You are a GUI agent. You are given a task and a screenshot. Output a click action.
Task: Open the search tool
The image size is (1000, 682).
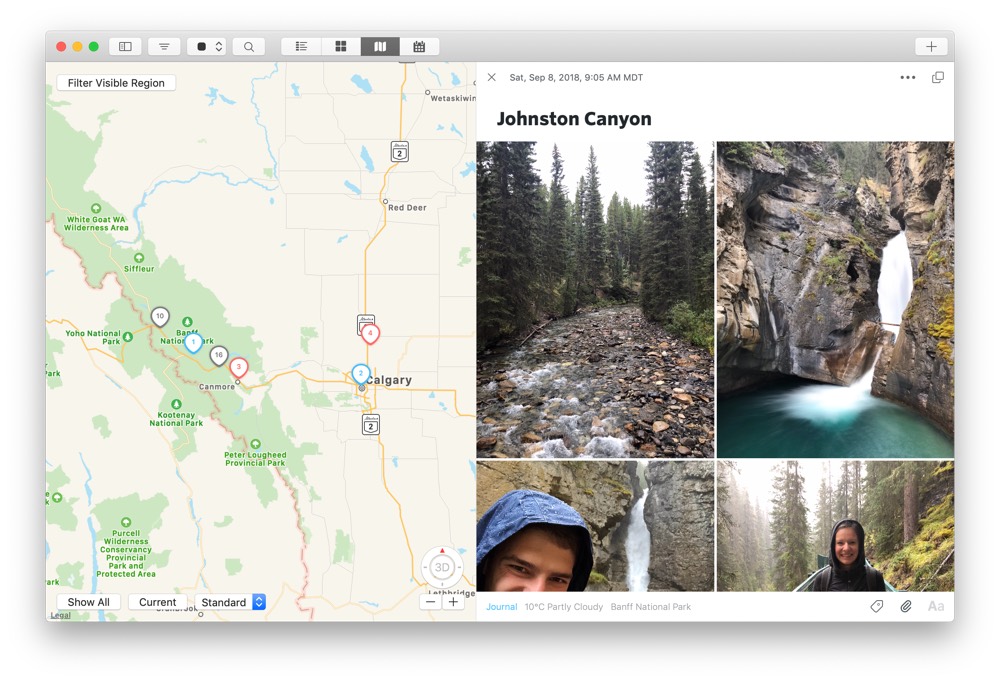coord(249,47)
